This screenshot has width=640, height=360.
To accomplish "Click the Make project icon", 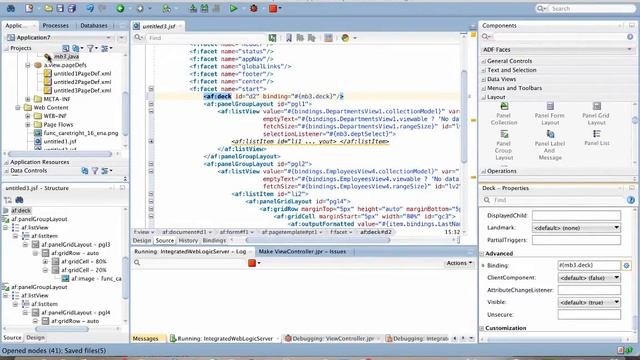I will coord(193,8).
